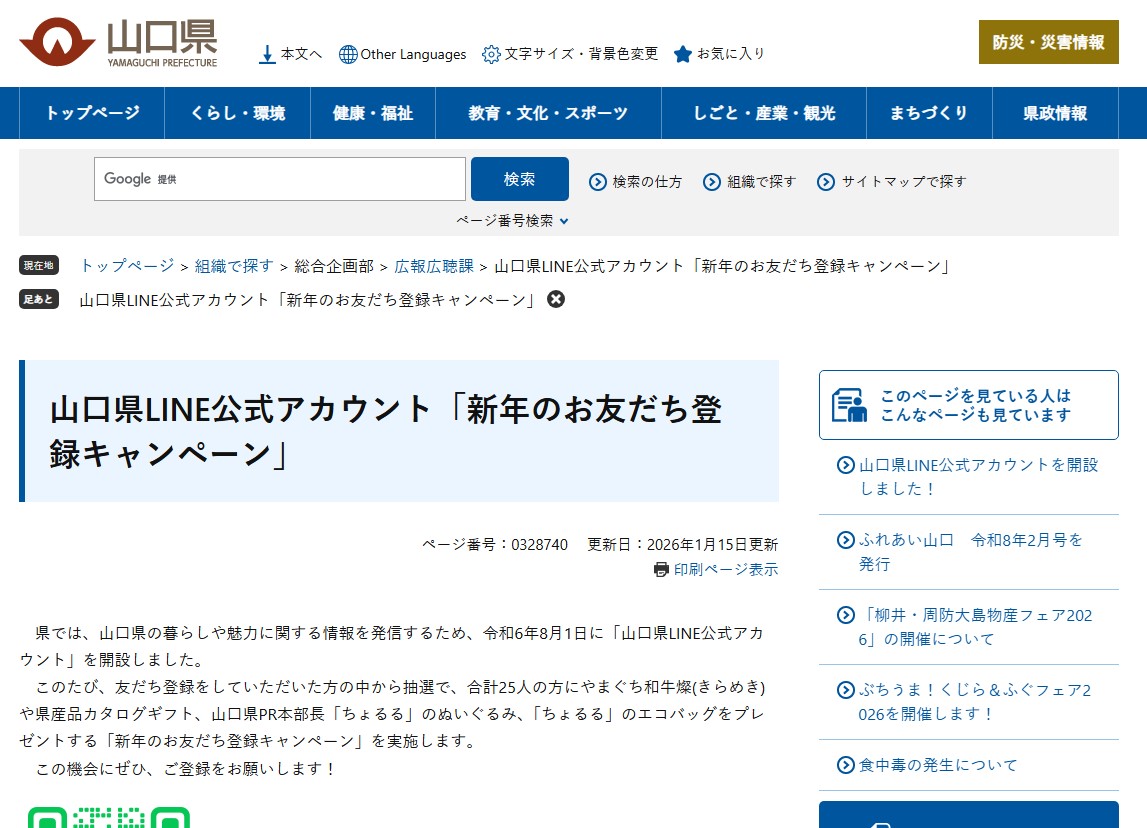Open the 食中毒の発生について link
Viewport: 1147px width, 828px height.
(x=937, y=765)
